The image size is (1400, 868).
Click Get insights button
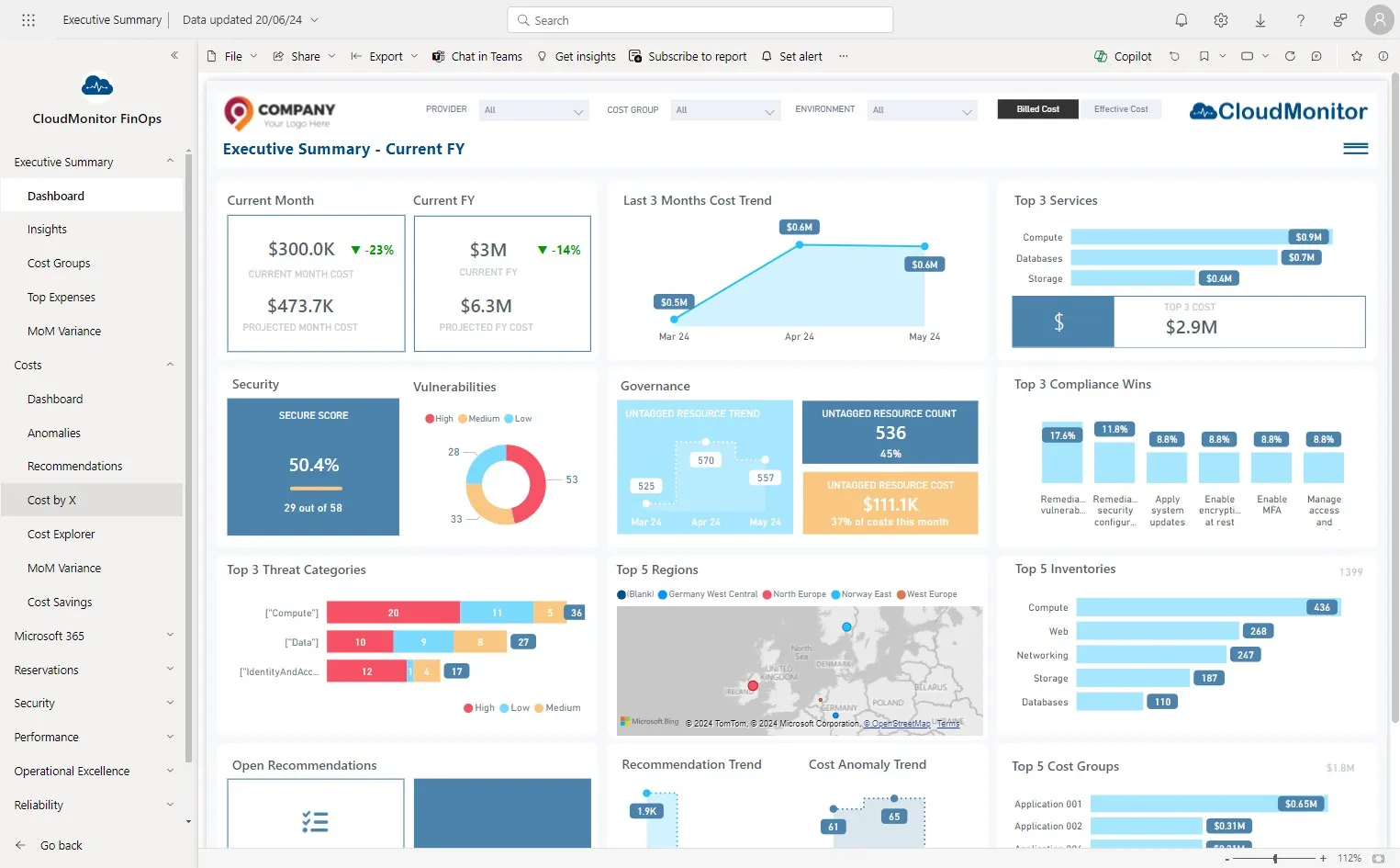pos(577,56)
